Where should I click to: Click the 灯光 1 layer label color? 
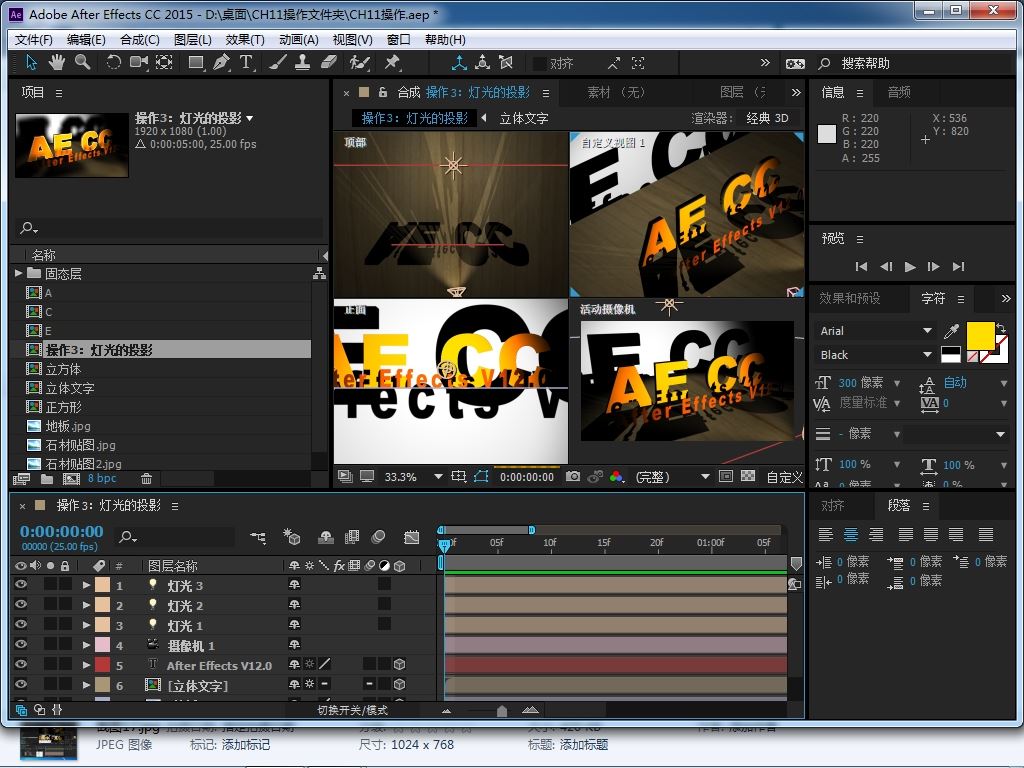click(x=103, y=625)
